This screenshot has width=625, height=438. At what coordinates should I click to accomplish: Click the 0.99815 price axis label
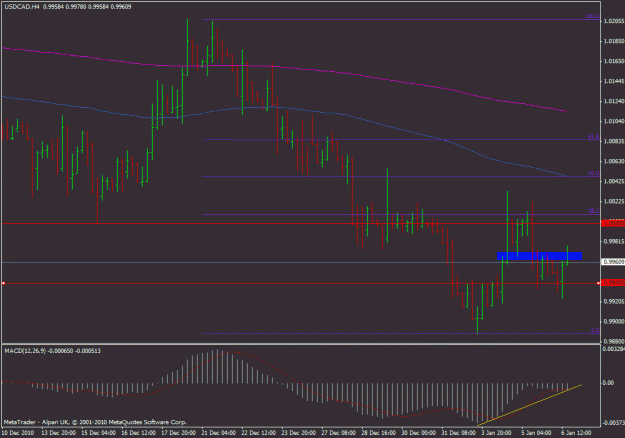(x=614, y=241)
